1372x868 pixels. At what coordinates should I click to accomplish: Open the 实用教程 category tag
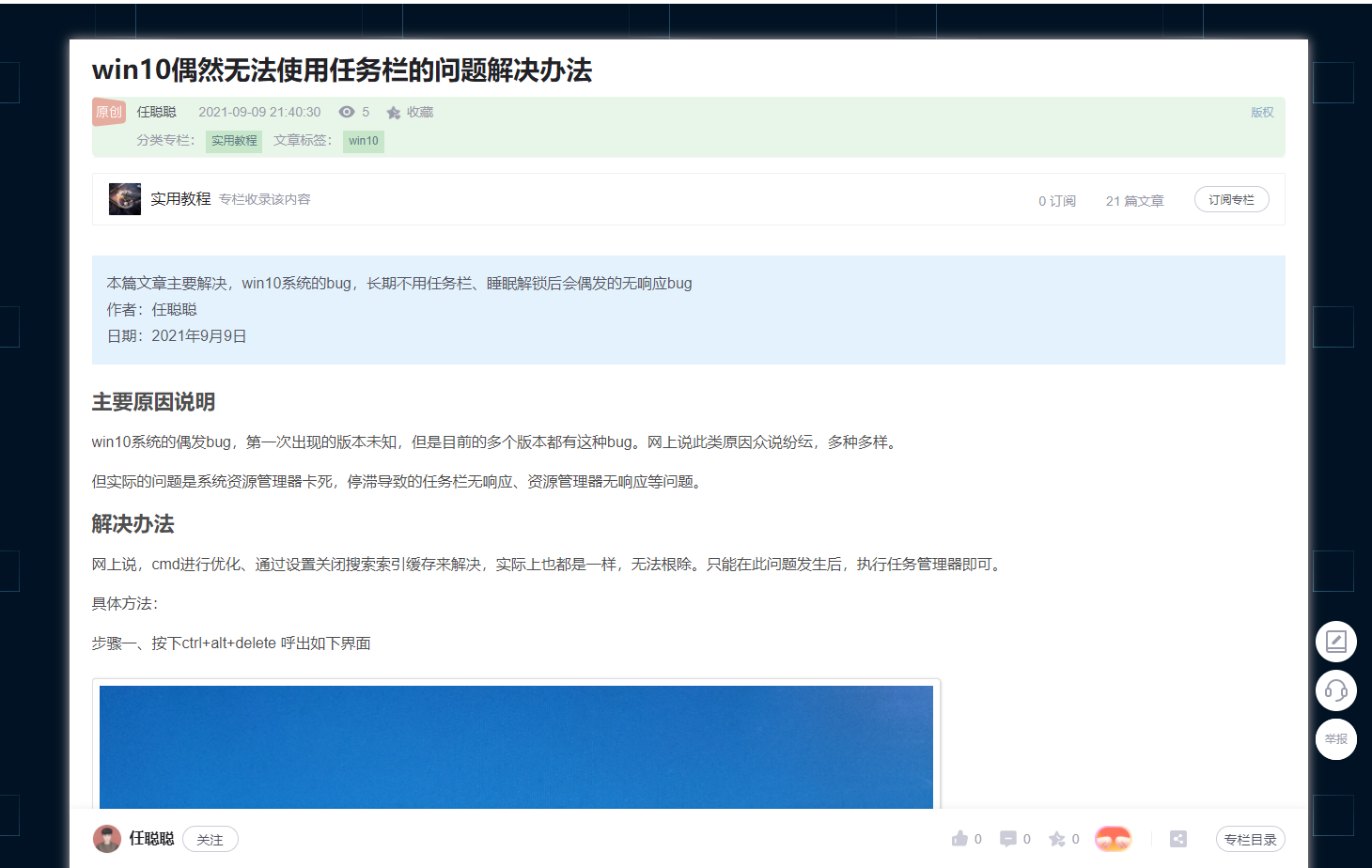234,141
